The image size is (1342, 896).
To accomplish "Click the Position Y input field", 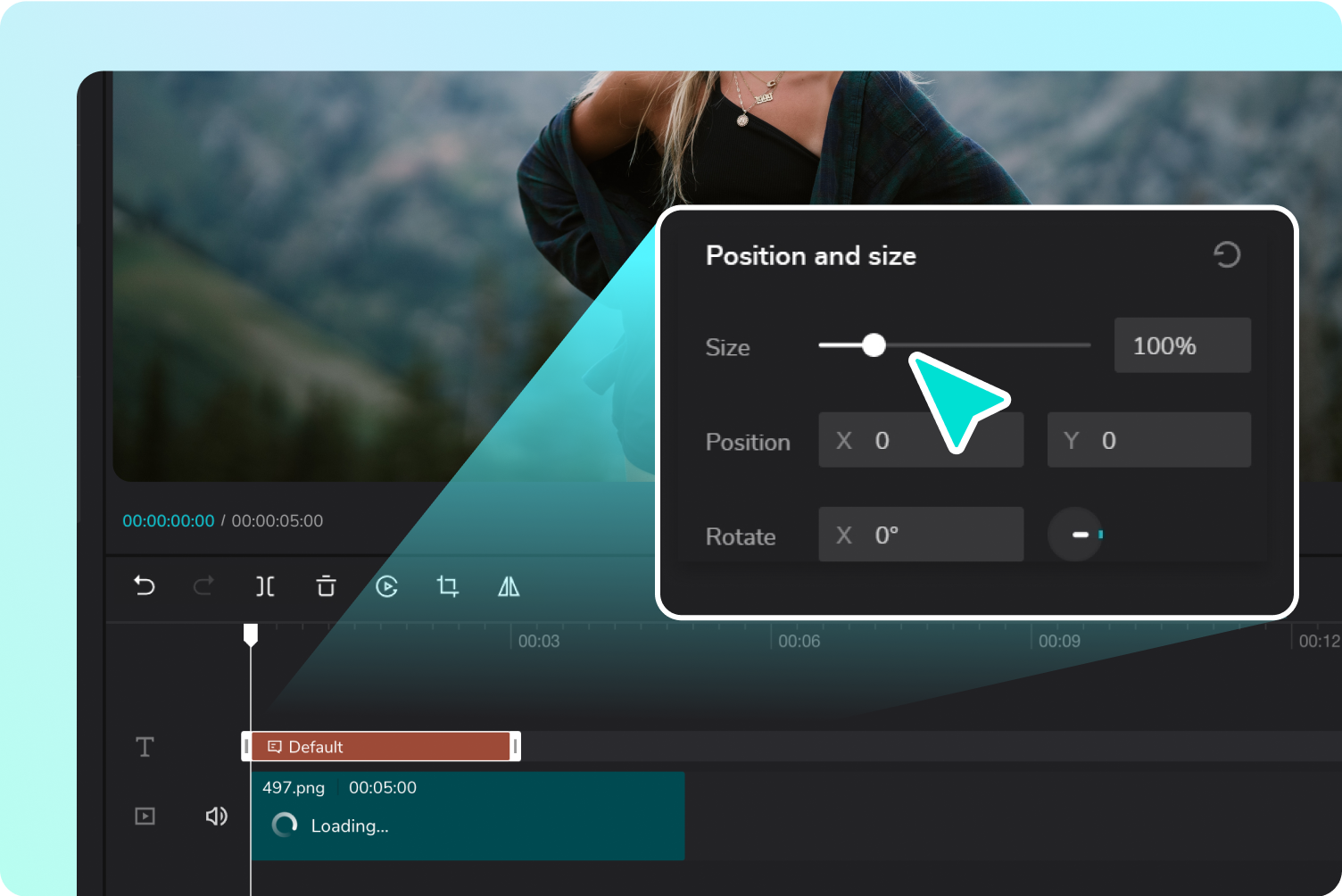I will click(x=1148, y=440).
